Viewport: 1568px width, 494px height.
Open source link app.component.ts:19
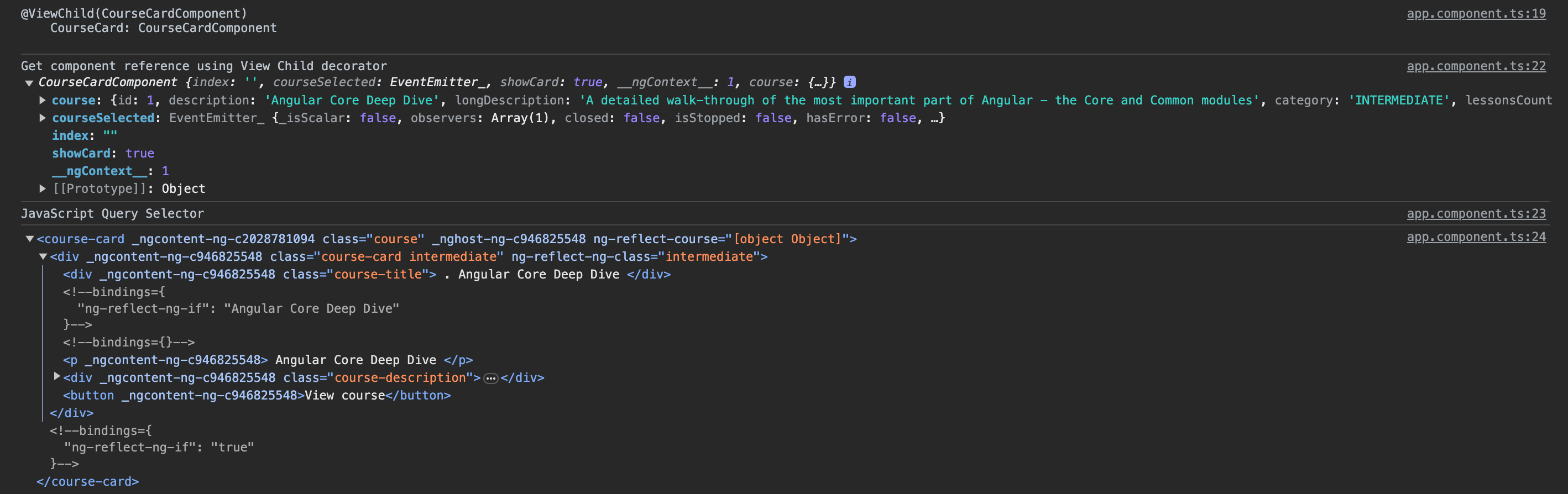pos(1476,13)
